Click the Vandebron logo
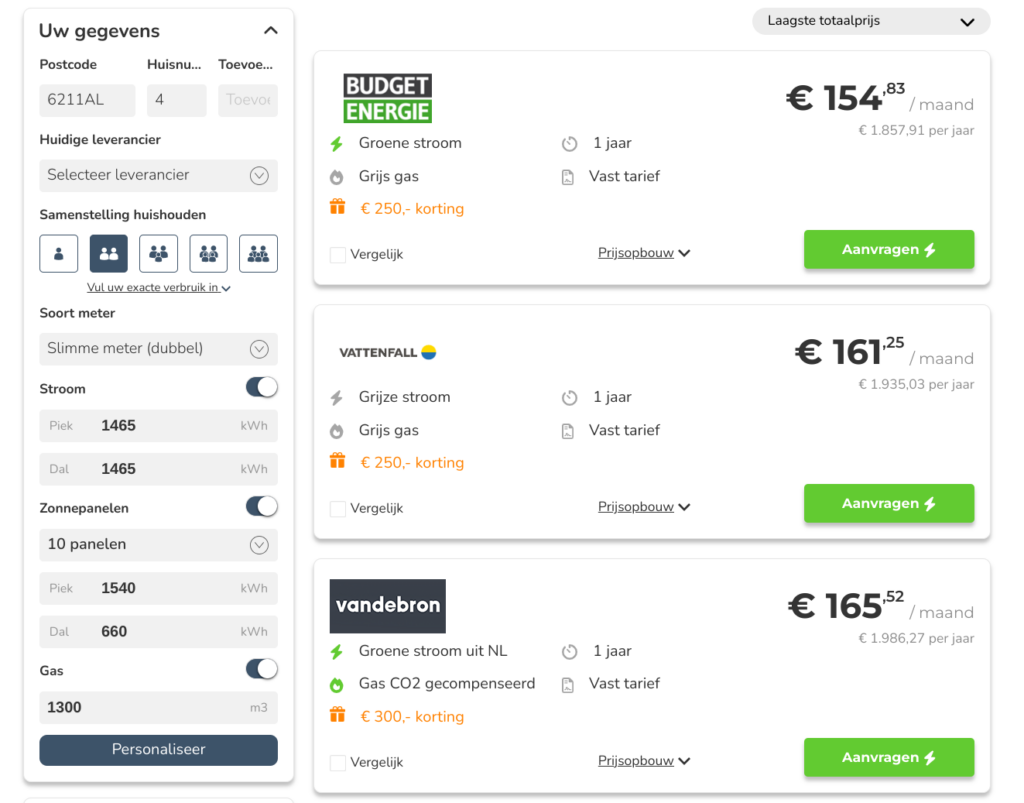1024x803 pixels. coord(387,606)
